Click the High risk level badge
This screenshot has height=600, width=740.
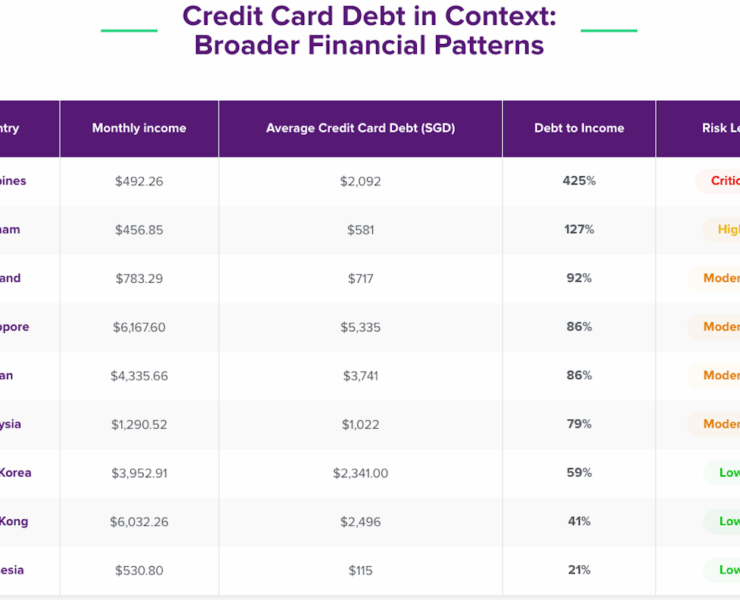click(x=727, y=230)
